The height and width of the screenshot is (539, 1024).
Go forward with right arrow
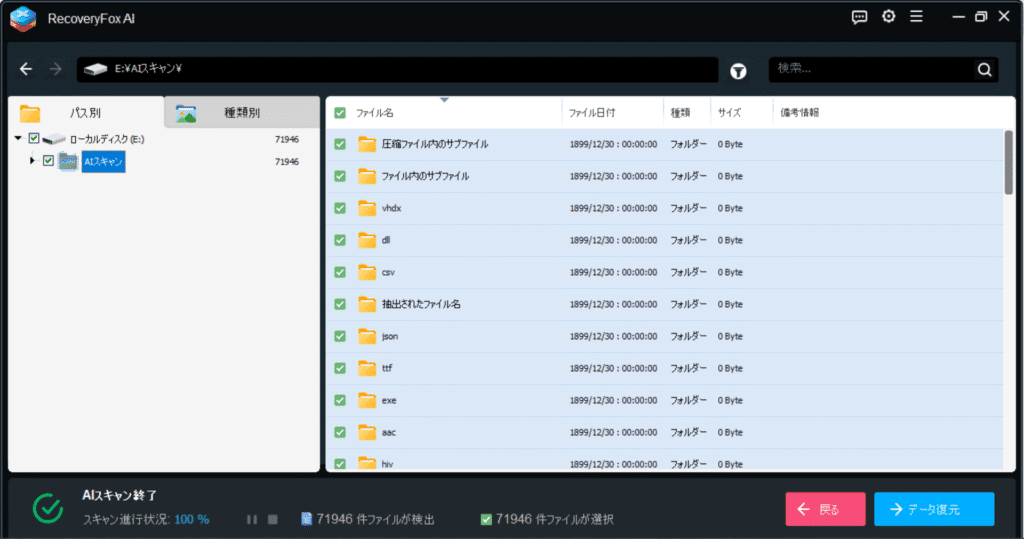tap(56, 69)
